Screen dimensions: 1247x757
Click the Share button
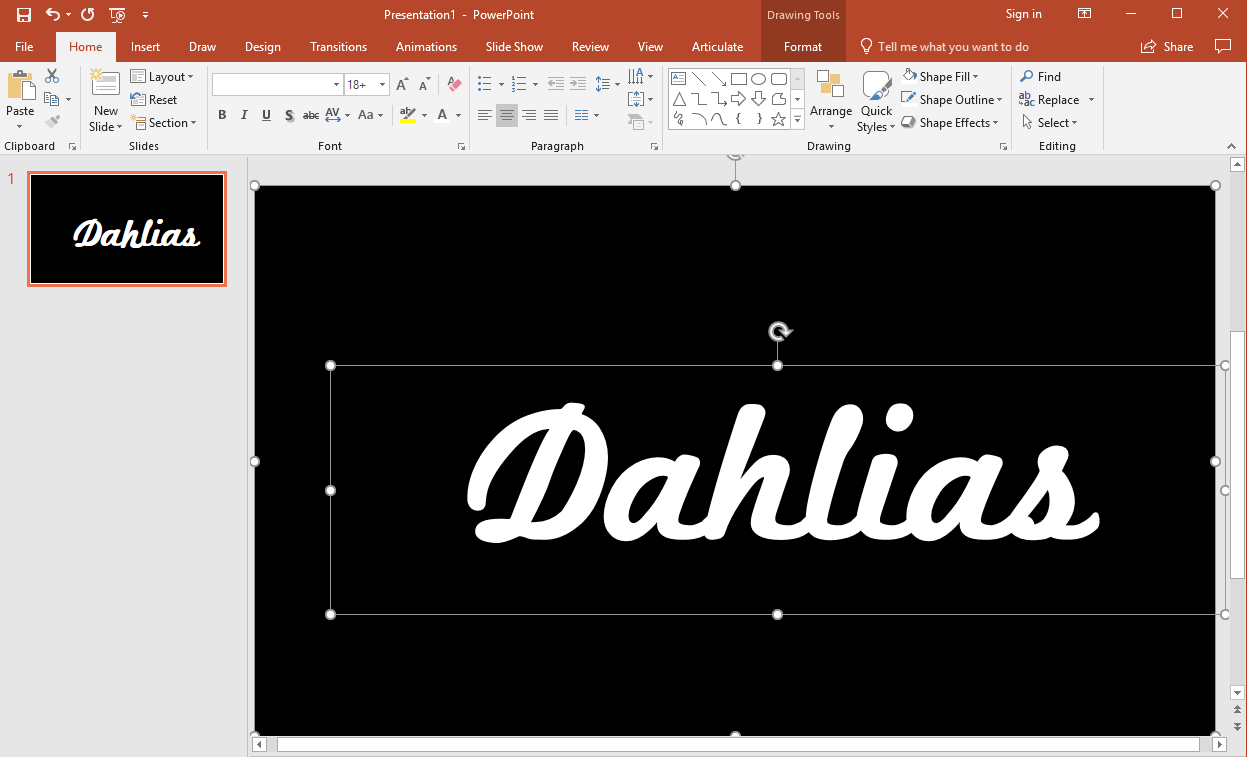(x=1167, y=47)
